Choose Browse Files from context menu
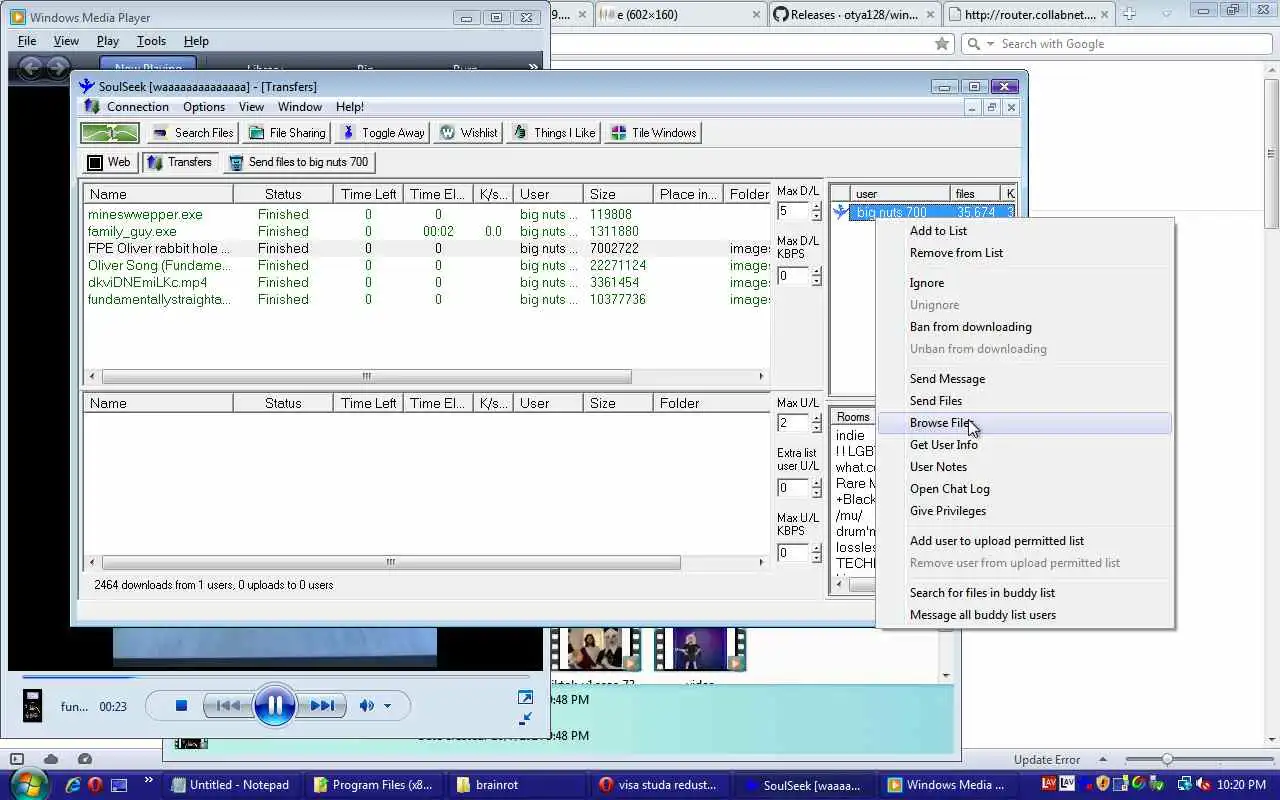This screenshot has width=1280, height=800. point(1024,423)
